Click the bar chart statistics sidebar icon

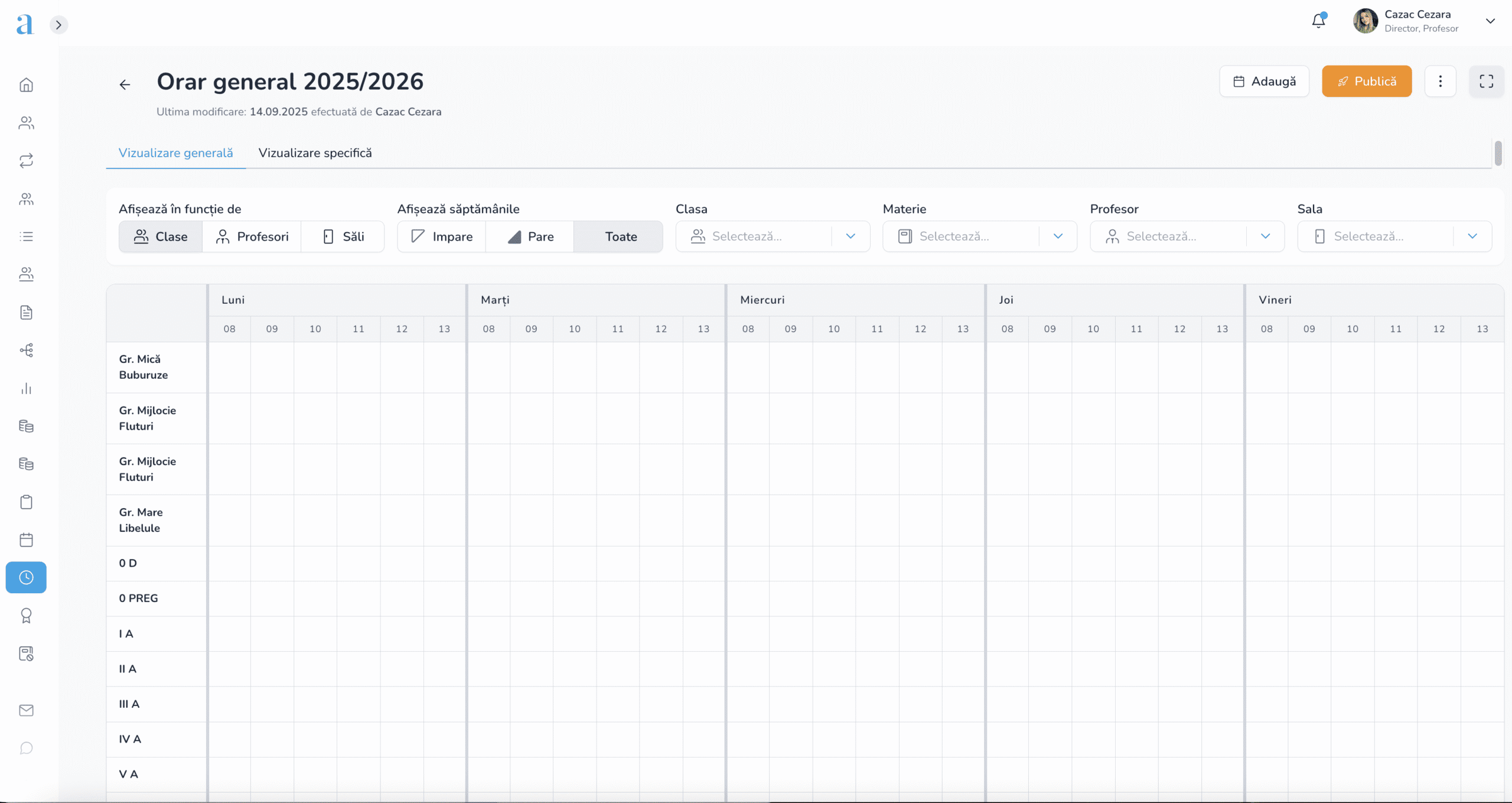click(x=26, y=388)
